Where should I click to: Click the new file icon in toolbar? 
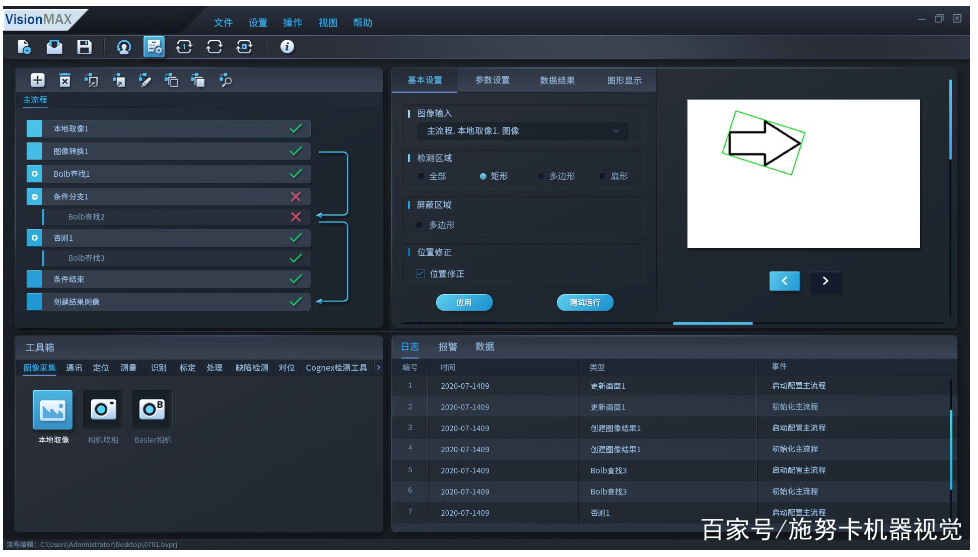pos(25,47)
